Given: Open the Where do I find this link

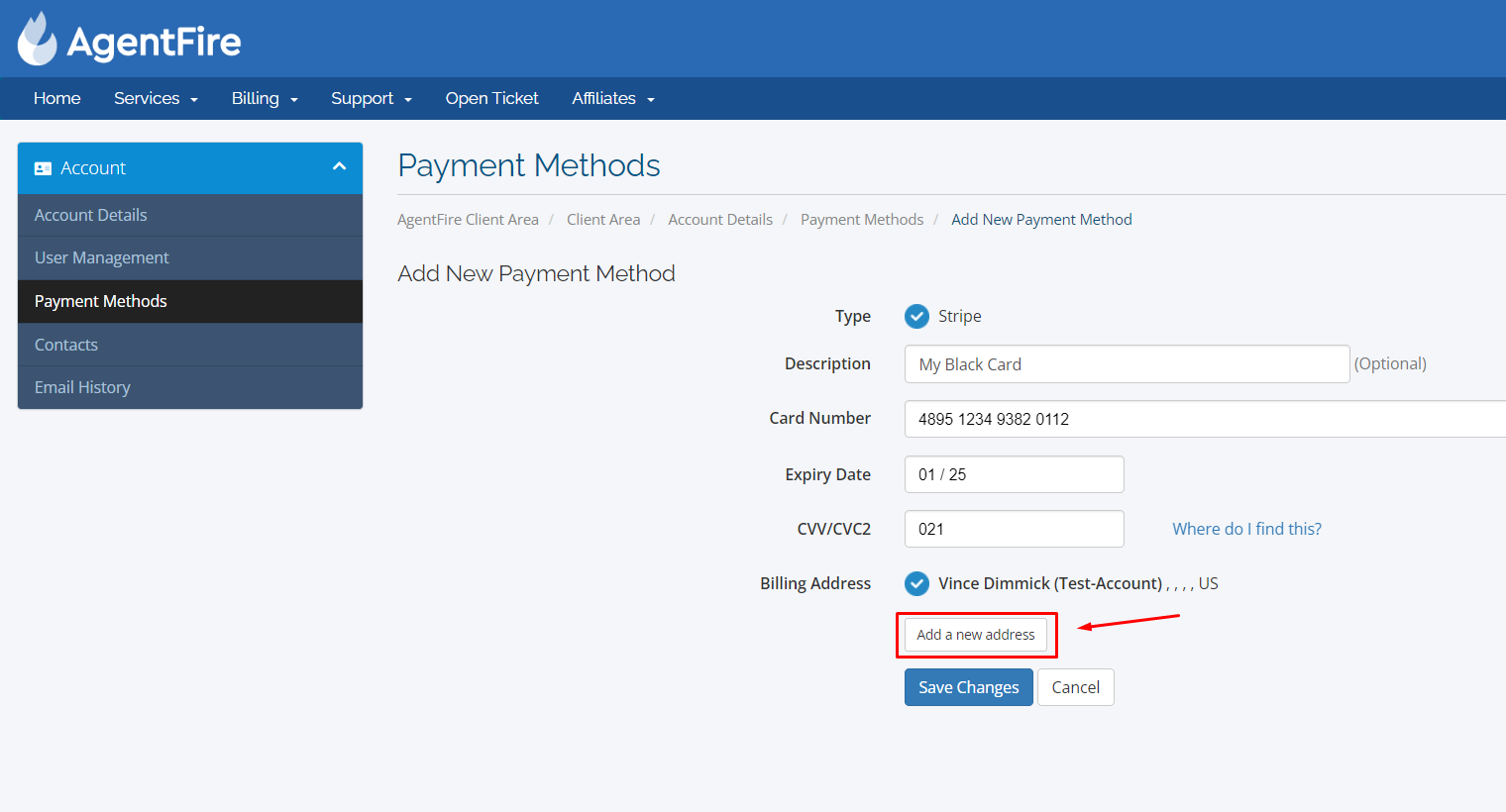Looking at the screenshot, I should click(1246, 528).
